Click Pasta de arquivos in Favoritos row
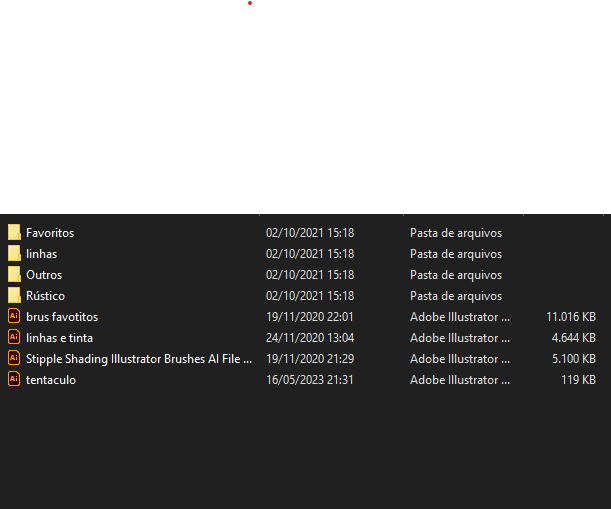The height and width of the screenshot is (509, 611). point(456,233)
